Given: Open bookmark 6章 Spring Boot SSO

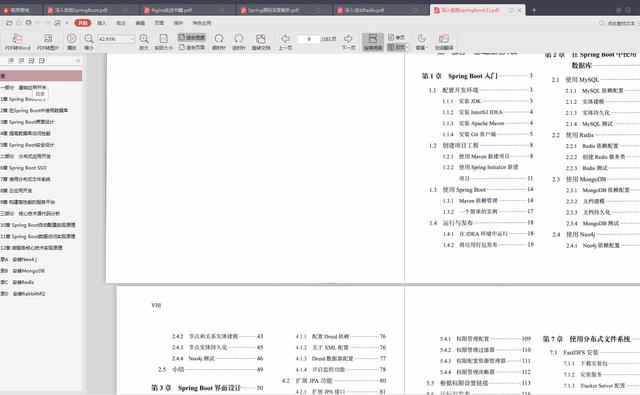Looking at the screenshot, I should point(23,167).
